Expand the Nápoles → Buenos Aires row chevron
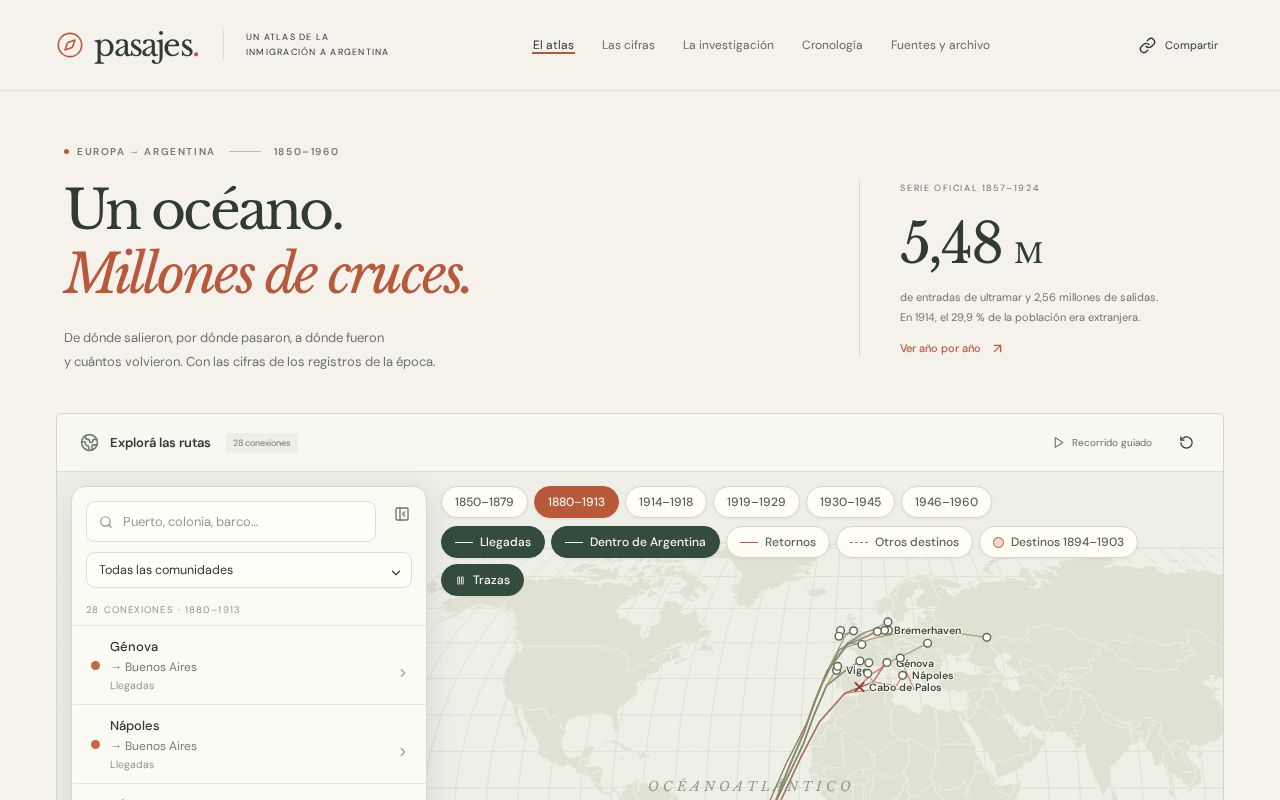 click(403, 752)
